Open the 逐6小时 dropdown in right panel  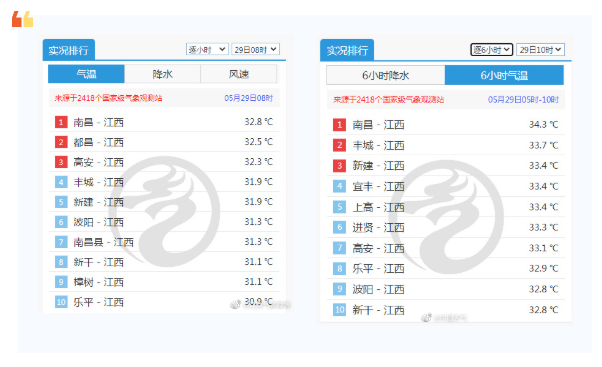492,50
